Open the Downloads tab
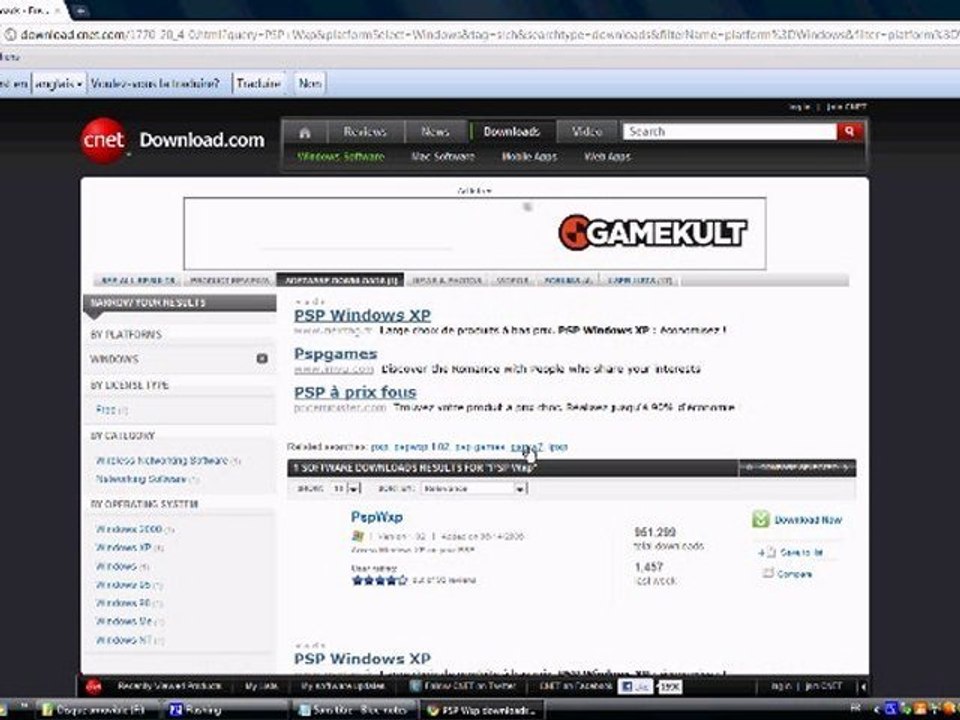Image resolution: width=960 pixels, height=720 pixels. (x=512, y=132)
